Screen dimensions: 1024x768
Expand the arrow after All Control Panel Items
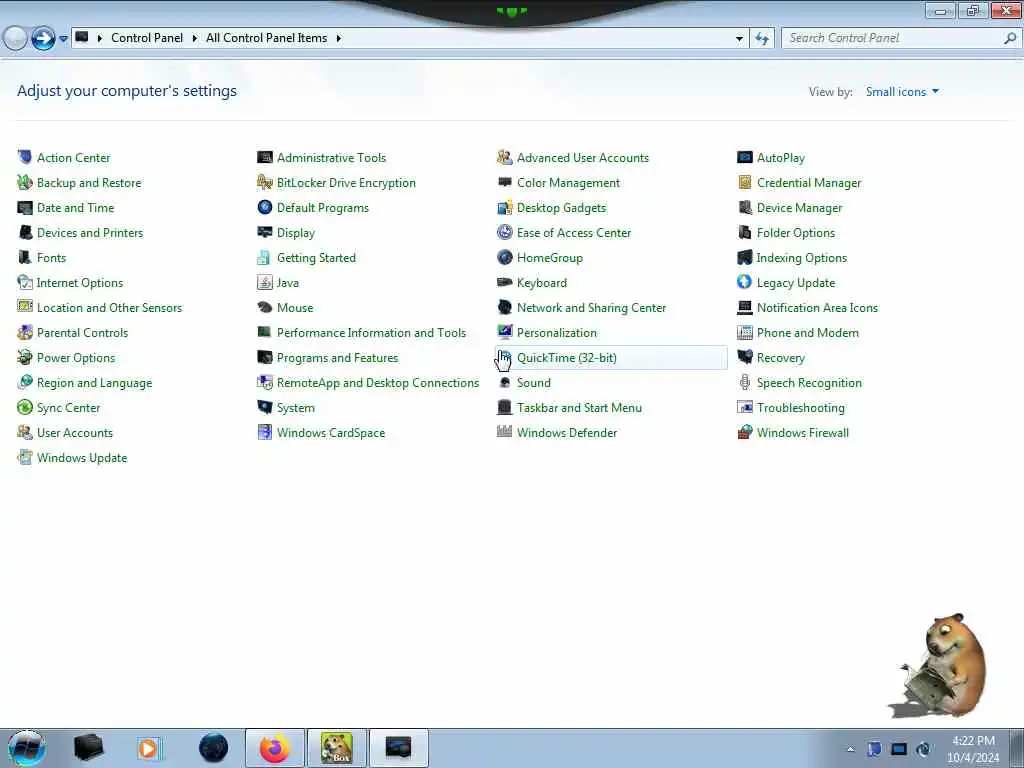point(338,38)
